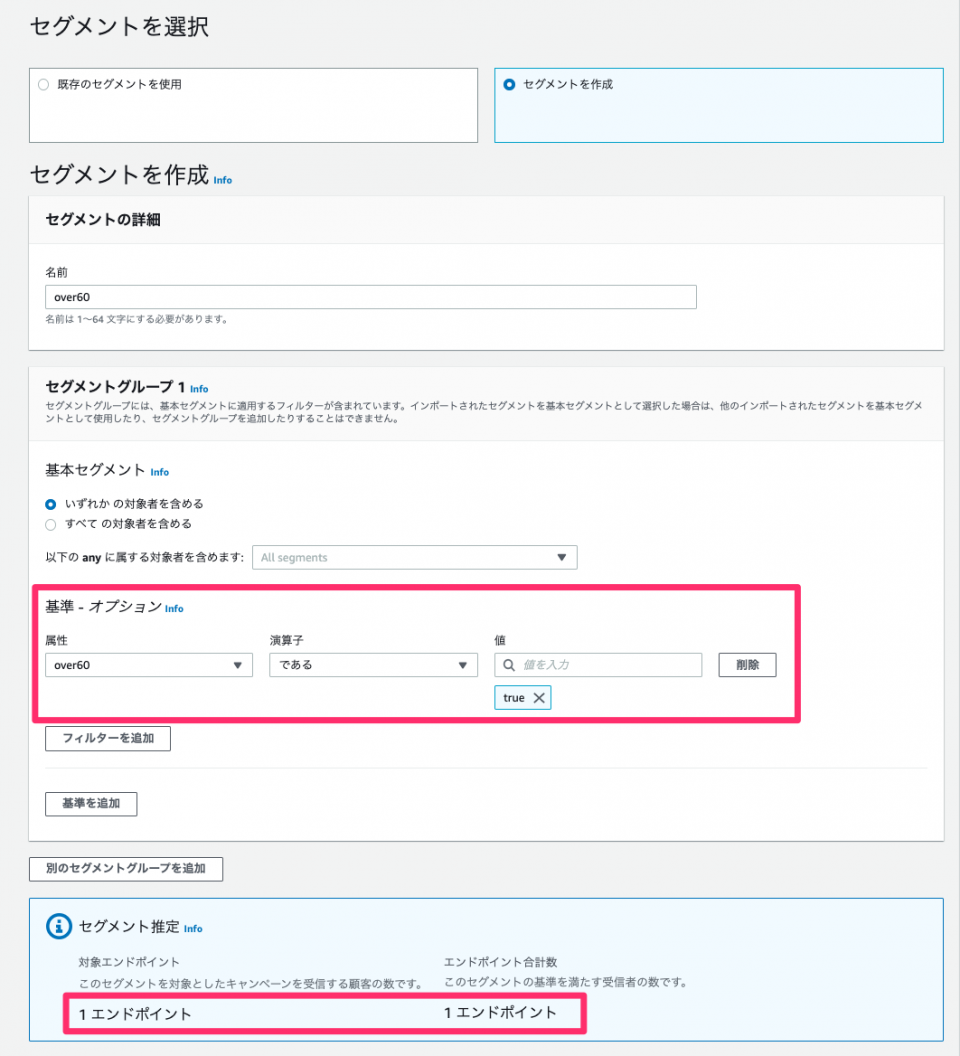Click inside the 名前 field containing over60

pos(370,296)
